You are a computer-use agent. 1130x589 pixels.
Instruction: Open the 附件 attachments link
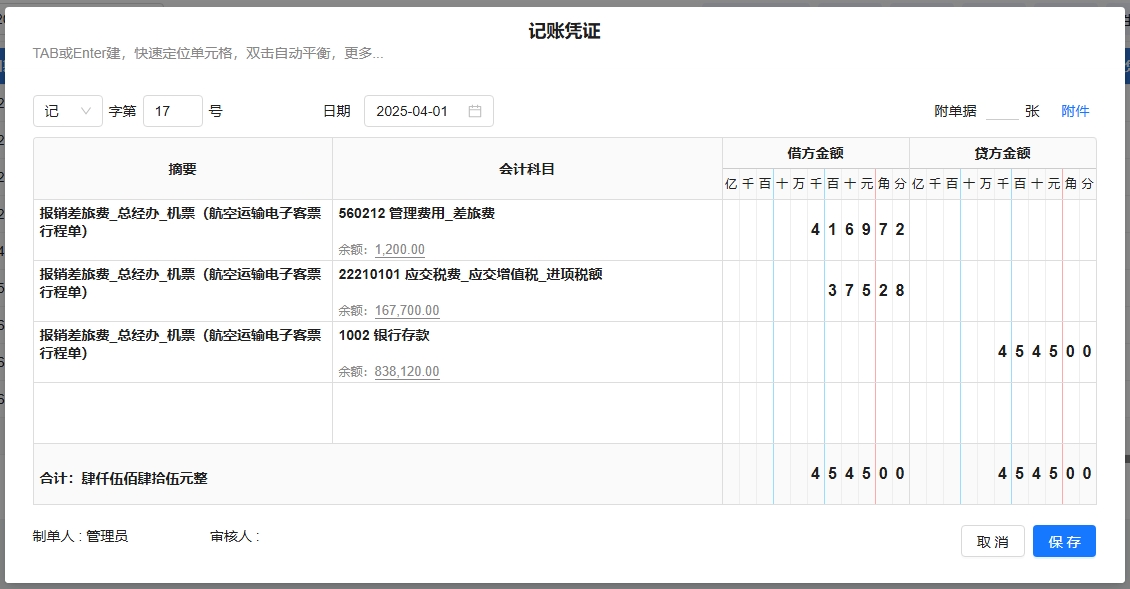pos(1075,111)
